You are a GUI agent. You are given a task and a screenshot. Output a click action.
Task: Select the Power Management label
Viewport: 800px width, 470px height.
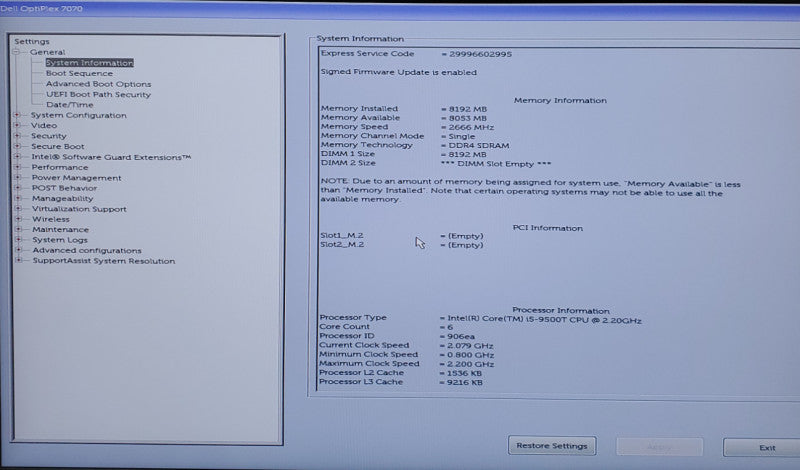(77, 178)
